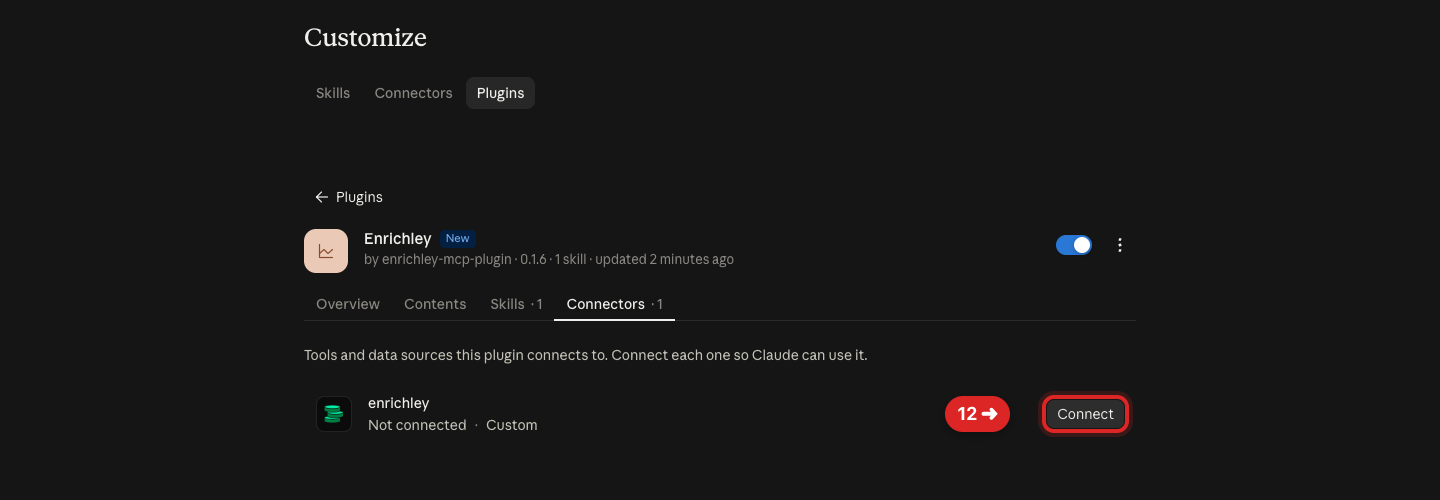Toggle the Enrichley plugin switch off
Viewport: 1440px width, 500px height.
pos(1074,245)
